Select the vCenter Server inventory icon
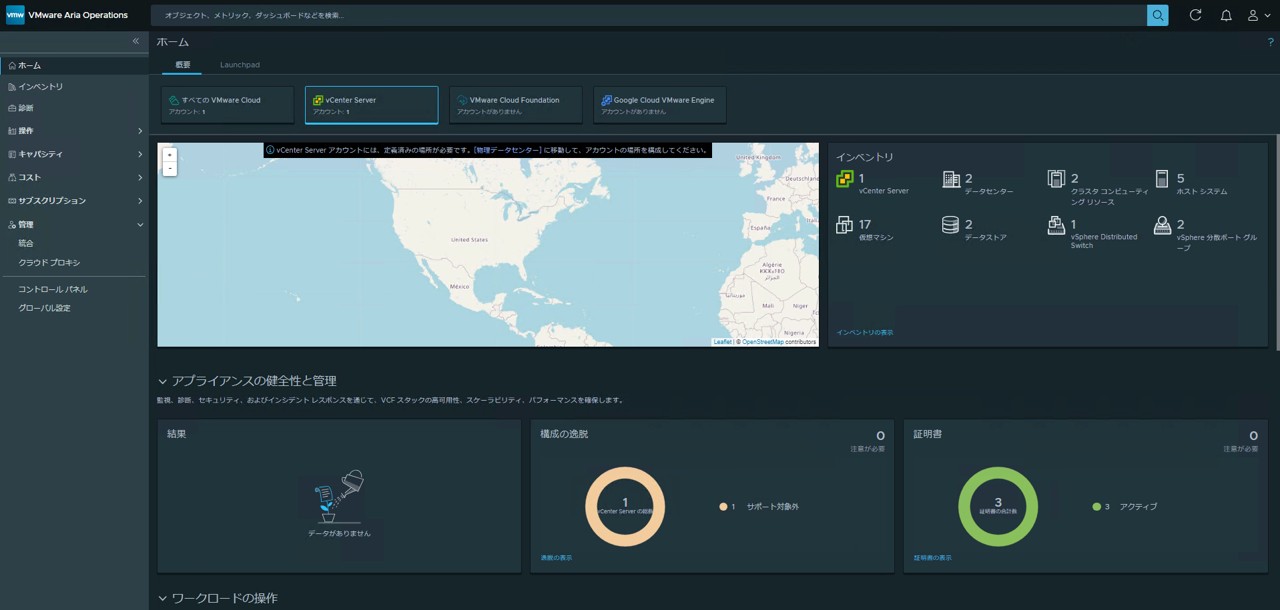This screenshot has width=1280, height=610. pyautogui.click(x=845, y=179)
